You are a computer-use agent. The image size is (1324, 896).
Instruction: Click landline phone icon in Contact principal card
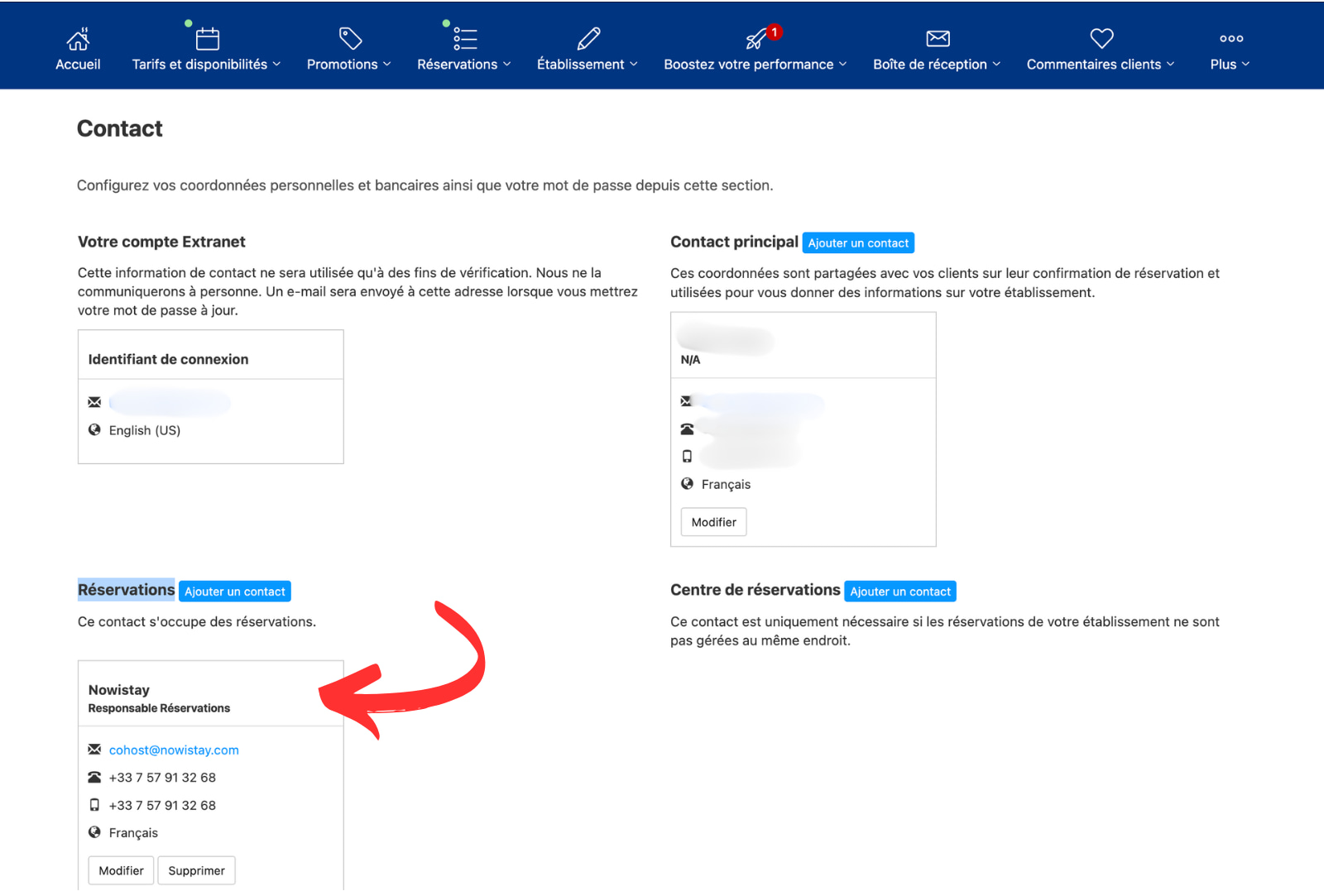click(687, 429)
